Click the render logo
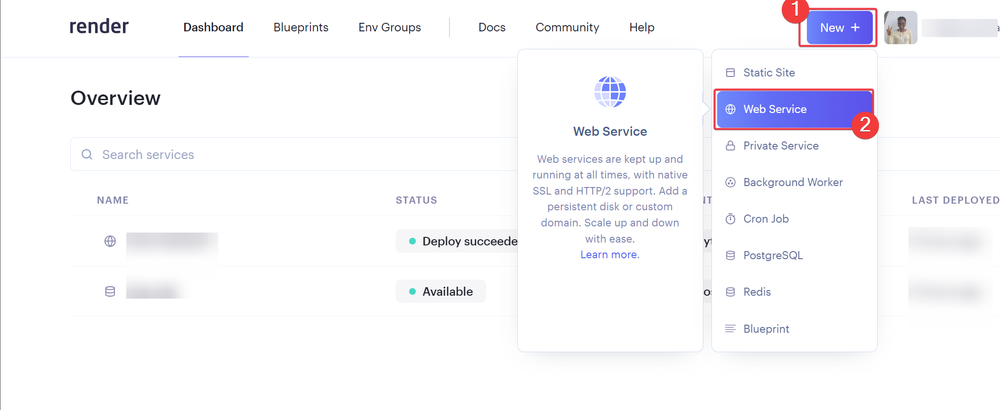Image resolution: width=1000 pixels, height=410 pixels. tap(99, 27)
